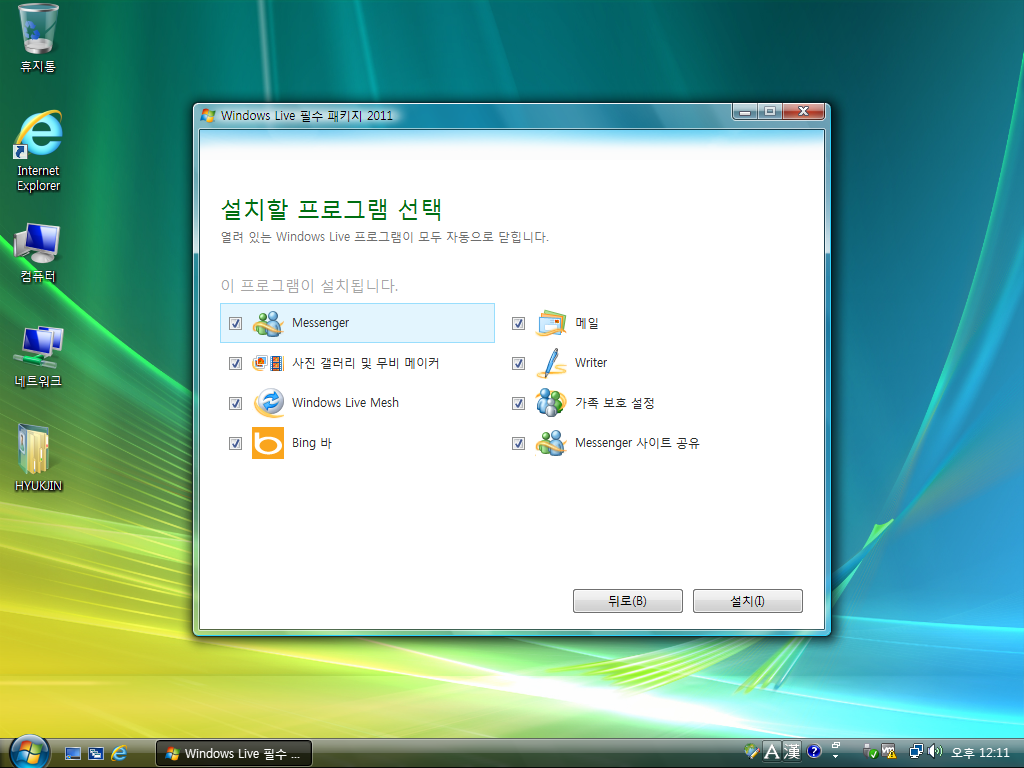The height and width of the screenshot is (768, 1024).
Task: Maximize the Windows Live installer window
Action: 770,112
